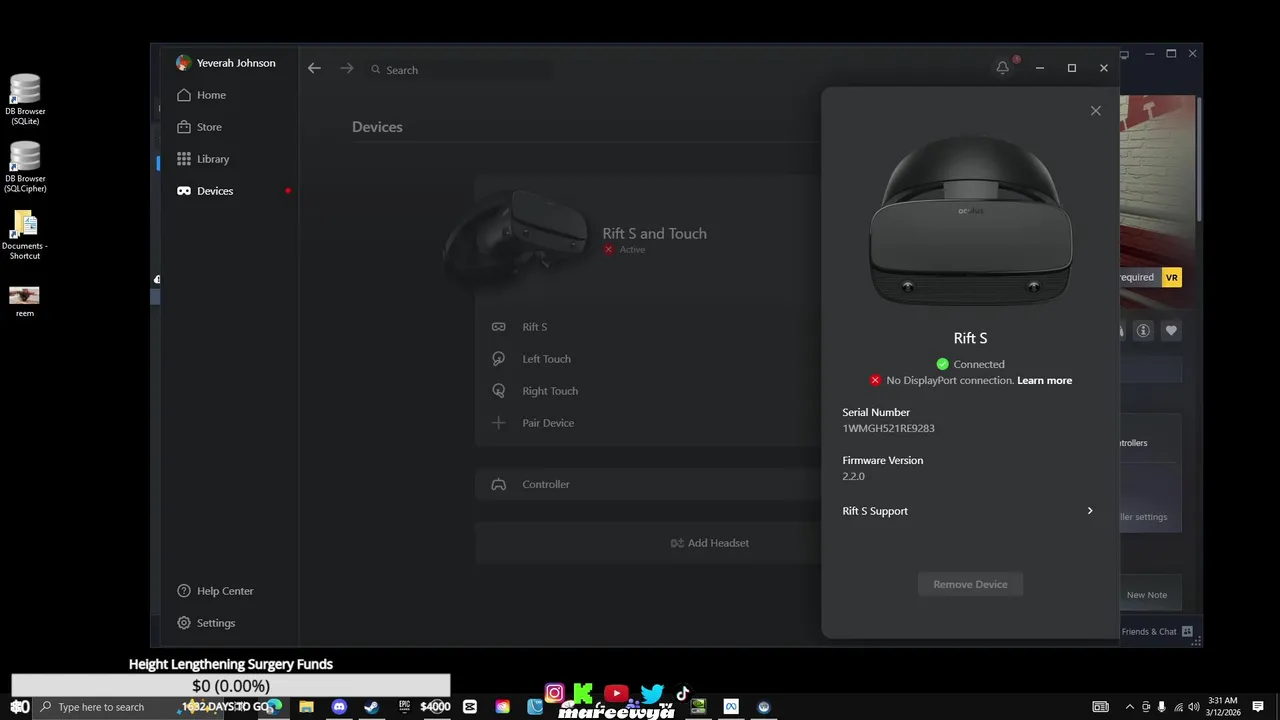Open Friends & Chat in Steam window
1280x720 pixels.
(1157, 632)
